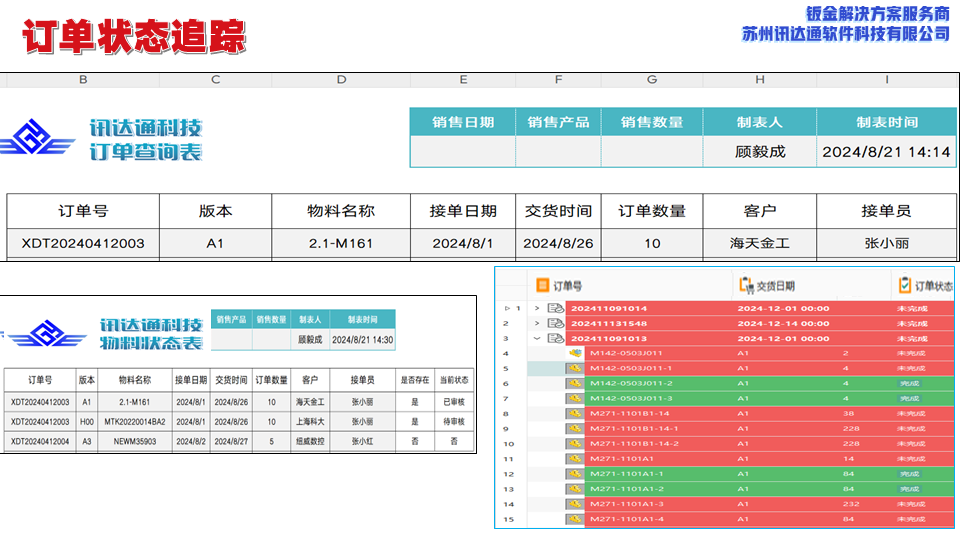The image size is (960, 540).
Task: Click the part icon for M142-0503J011
Action: (x=575, y=353)
